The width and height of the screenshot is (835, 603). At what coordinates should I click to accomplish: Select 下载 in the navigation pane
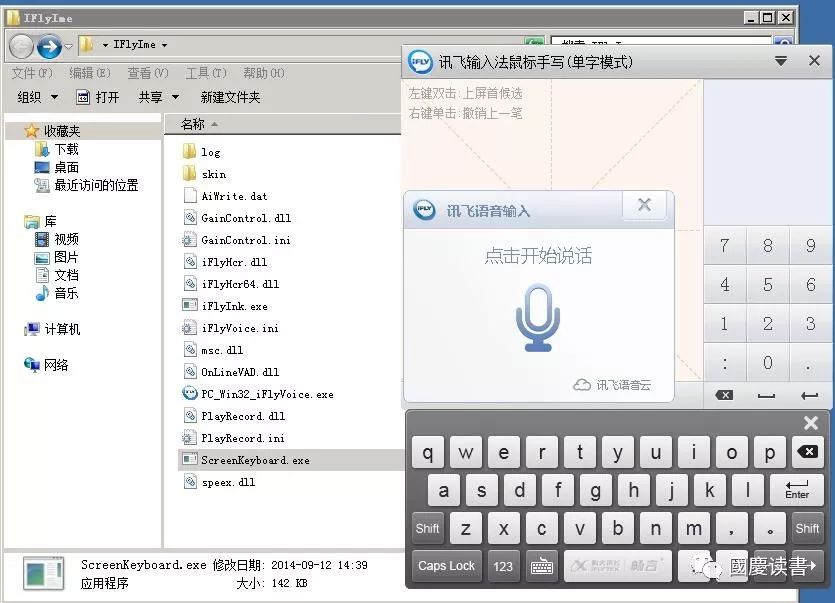tap(66, 149)
